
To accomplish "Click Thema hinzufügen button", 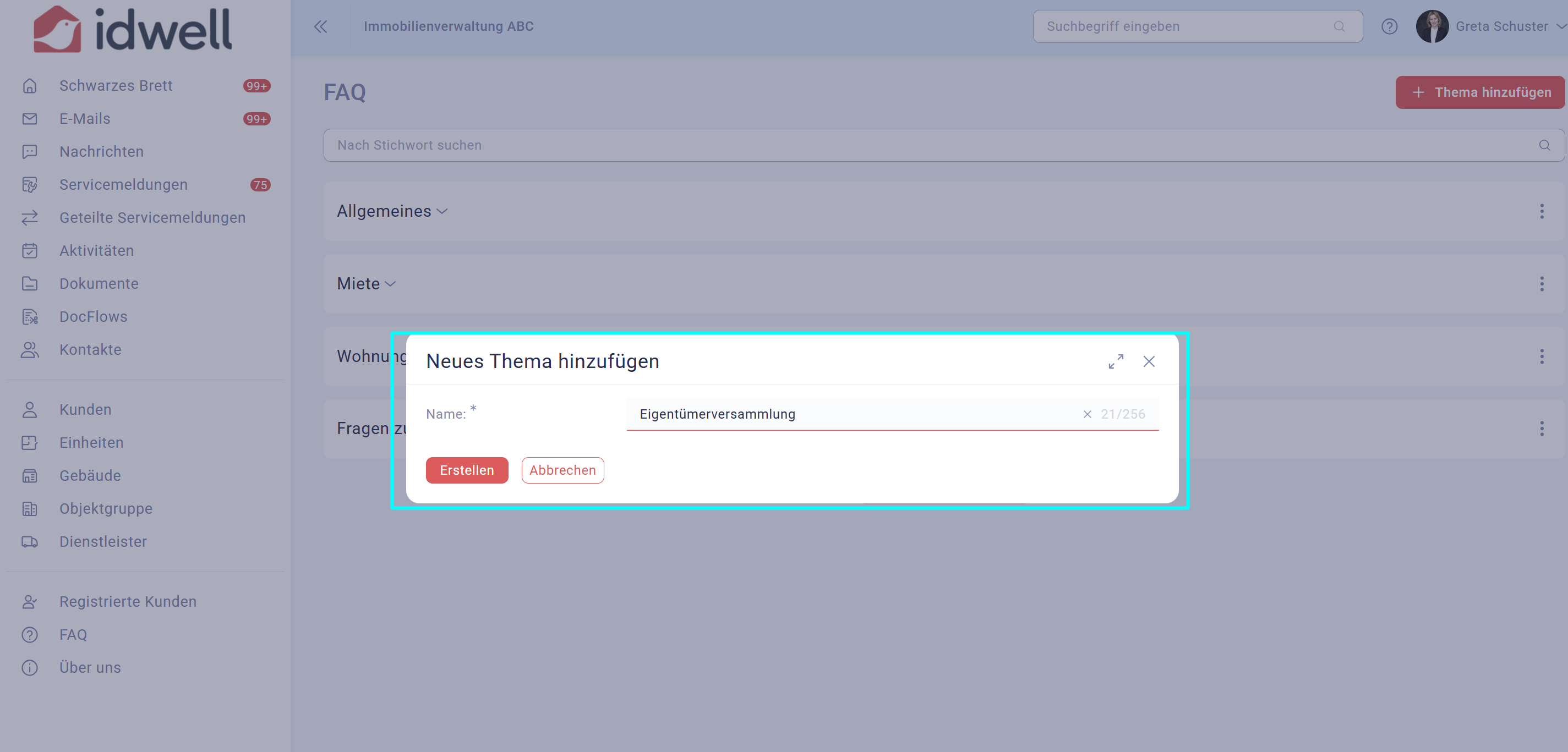I will click(x=1479, y=92).
